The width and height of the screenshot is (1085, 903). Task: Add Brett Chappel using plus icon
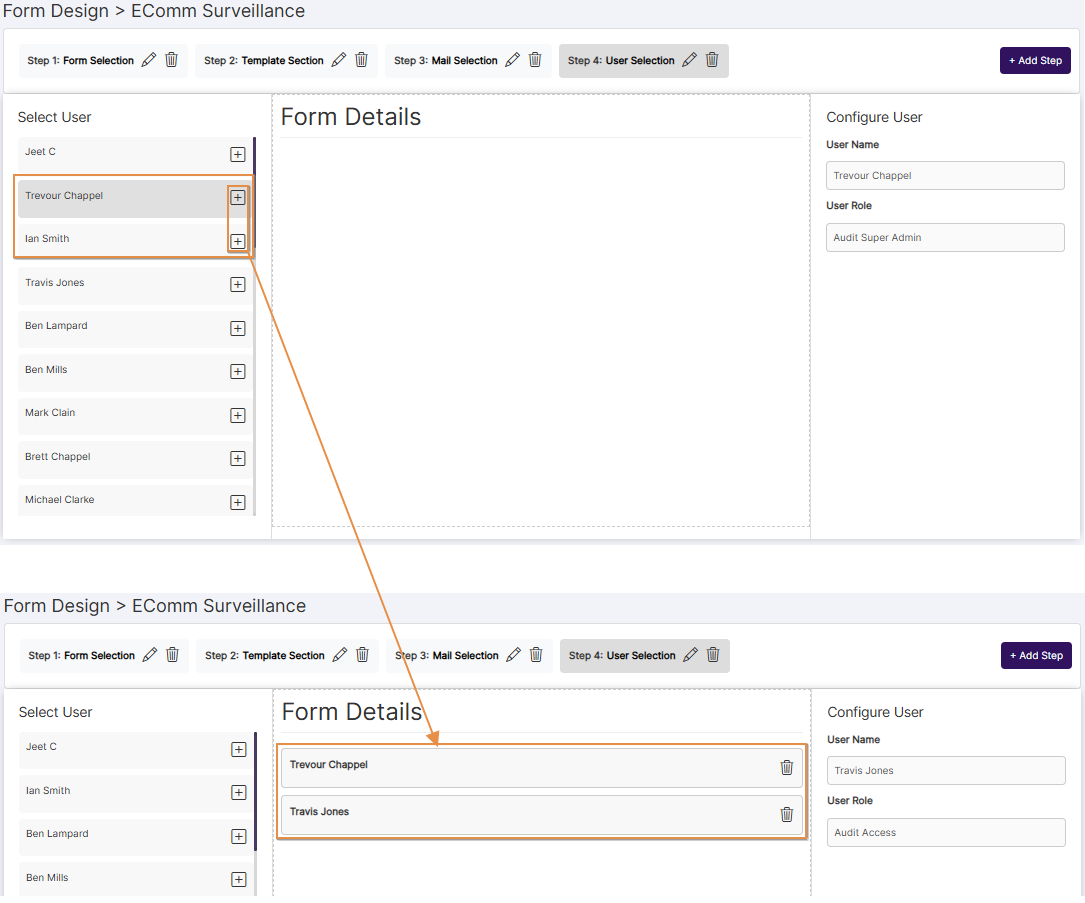tap(237, 459)
